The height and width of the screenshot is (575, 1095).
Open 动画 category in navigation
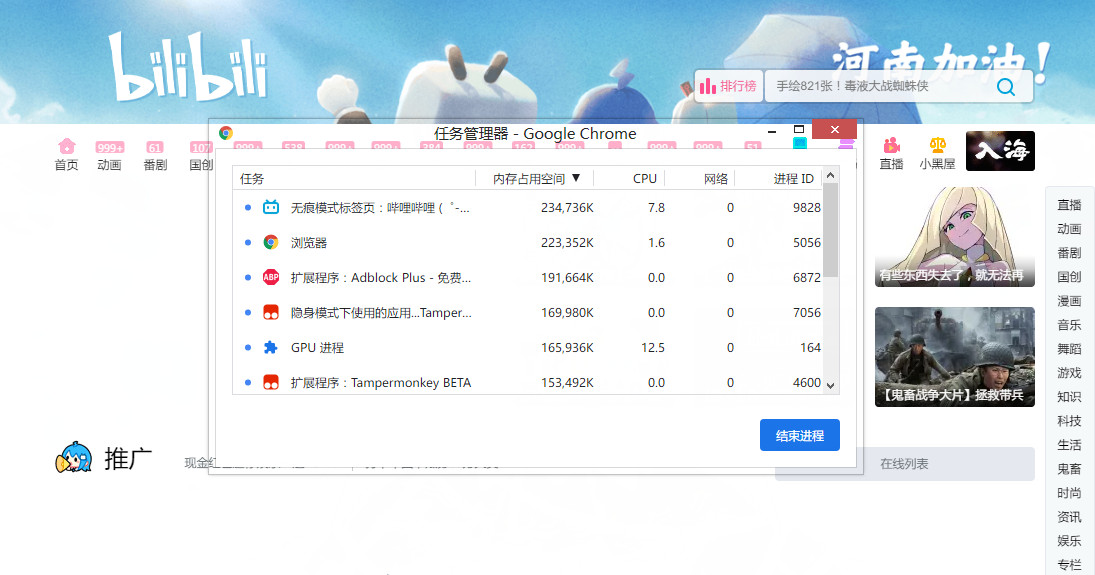(110, 156)
